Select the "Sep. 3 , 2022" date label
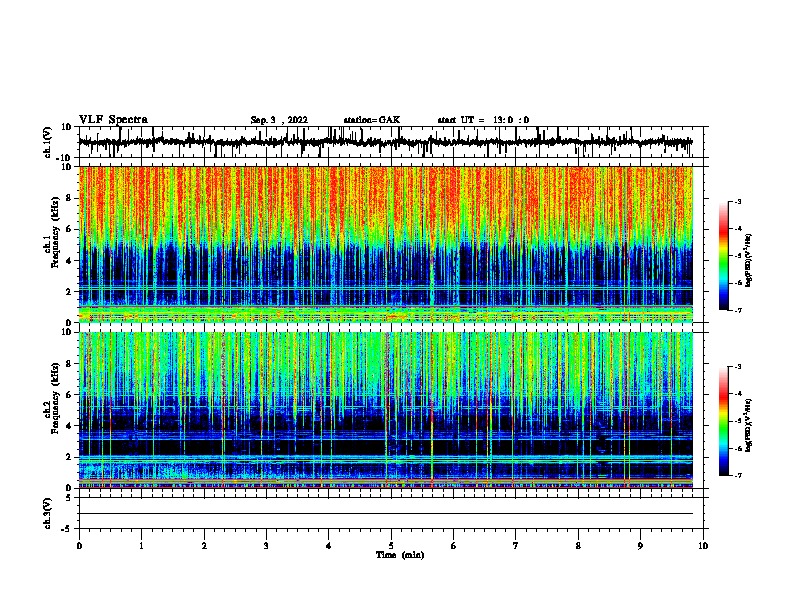 click(x=279, y=120)
